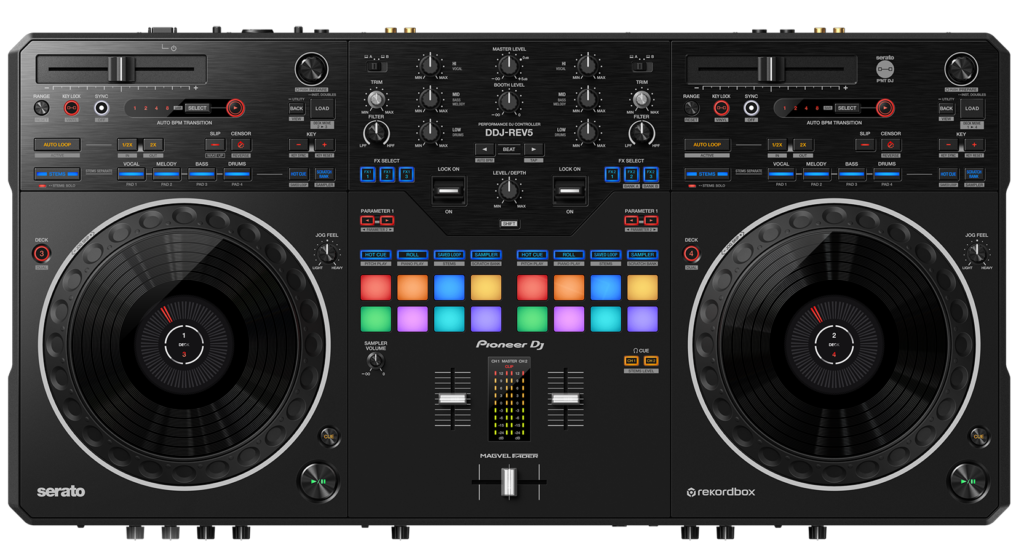
Task: Click SELECT in right Auto BPM Transition
Action: pyautogui.click(x=847, y=108)
